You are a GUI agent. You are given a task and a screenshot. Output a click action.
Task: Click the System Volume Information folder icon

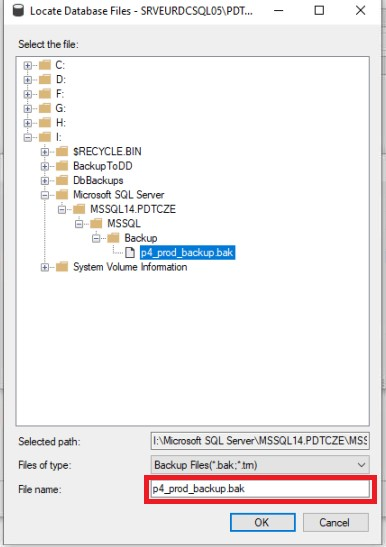pos(62,267)
